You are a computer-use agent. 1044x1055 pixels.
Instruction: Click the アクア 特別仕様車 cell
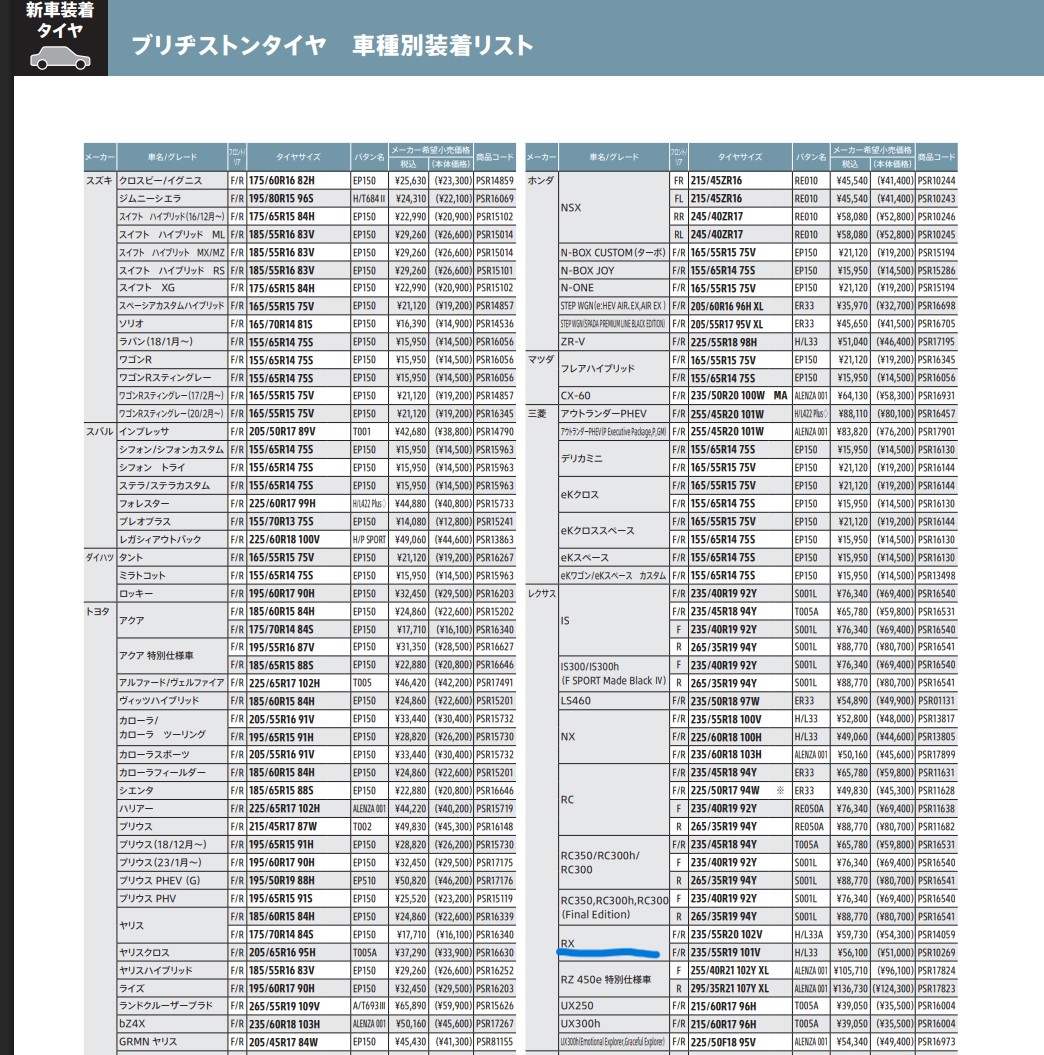click(157, 655)
